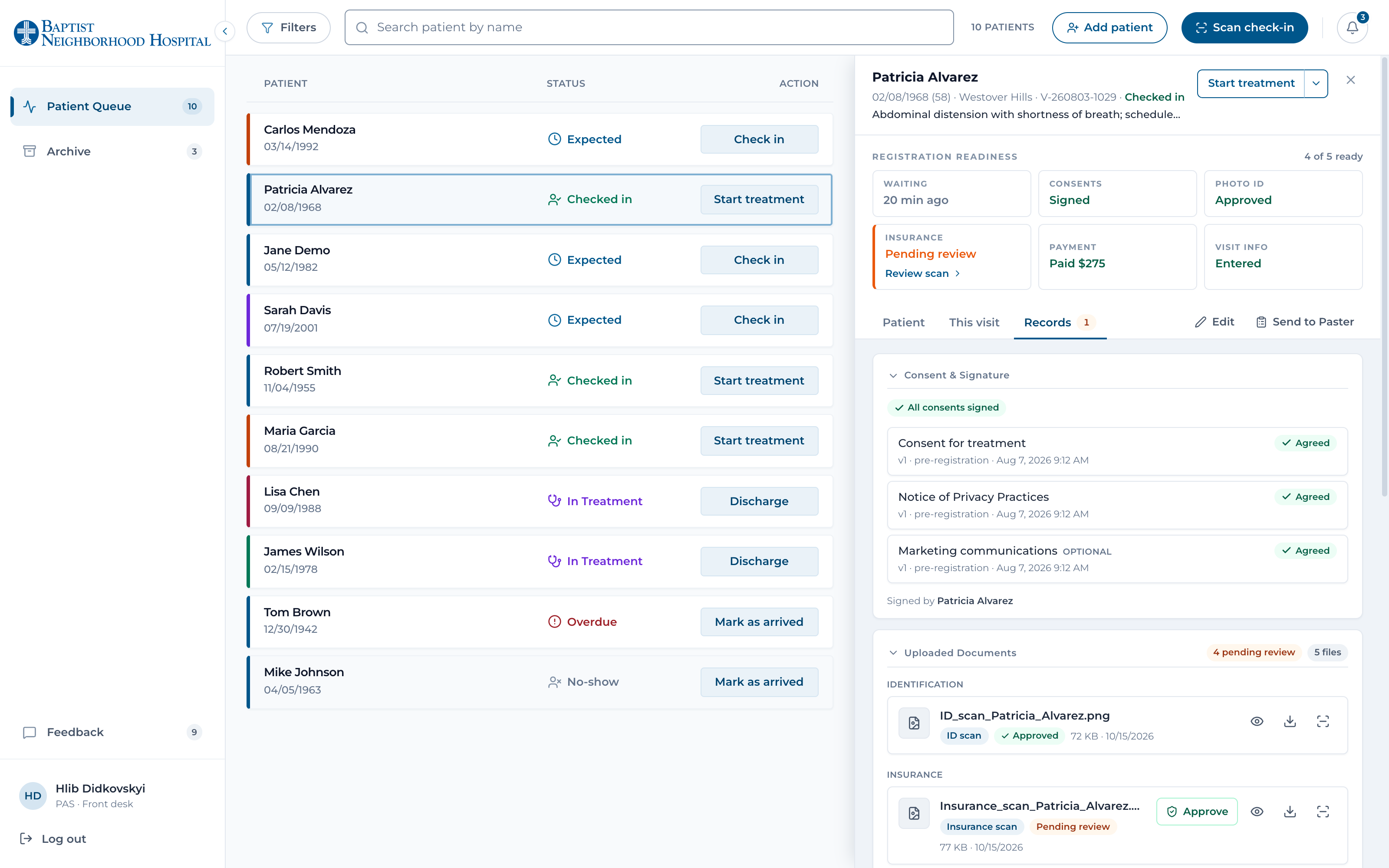Screen dimensions: 1389x868
Task: Open the Consent for treatment record
Action: (1117, 451)
